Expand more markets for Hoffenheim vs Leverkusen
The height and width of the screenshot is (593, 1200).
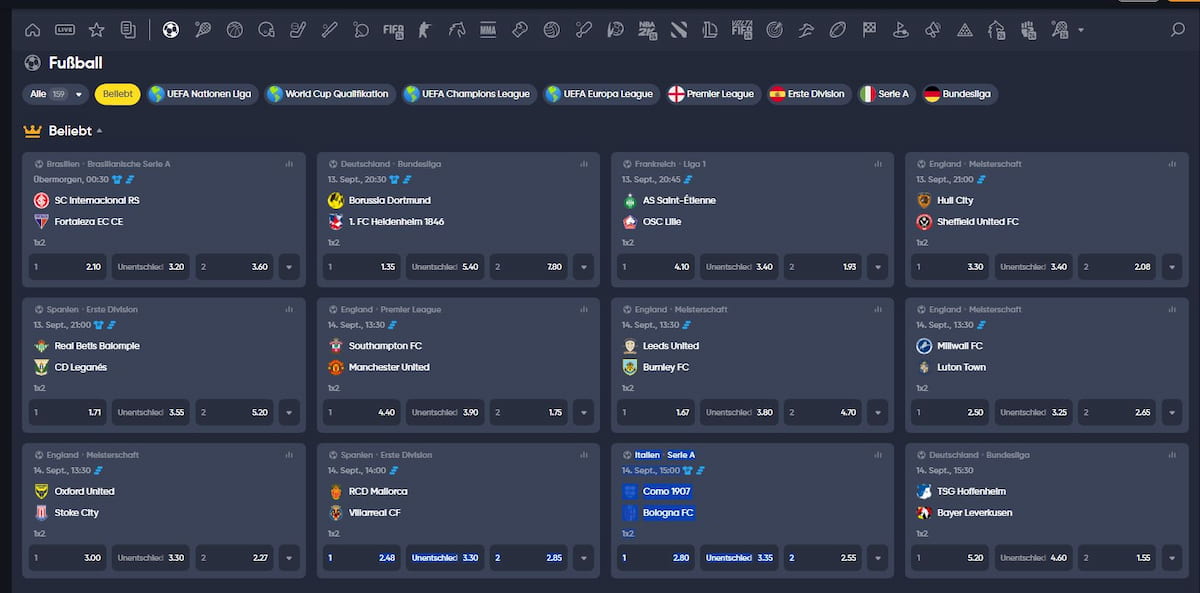click(x=1171, y=558)
